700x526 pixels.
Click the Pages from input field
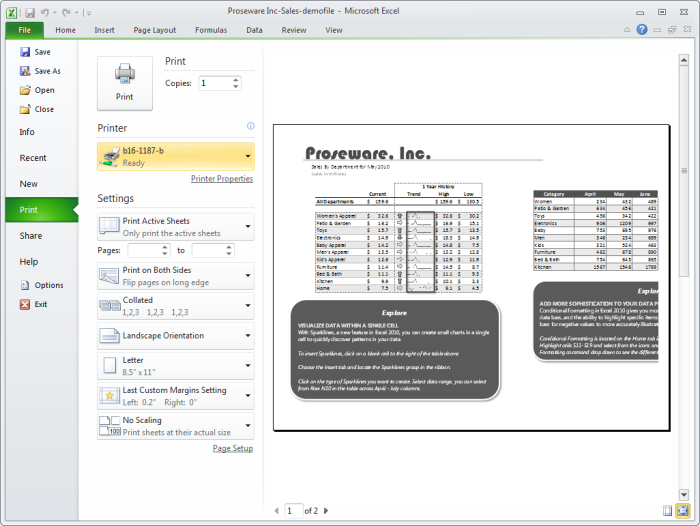pos(144,250)
